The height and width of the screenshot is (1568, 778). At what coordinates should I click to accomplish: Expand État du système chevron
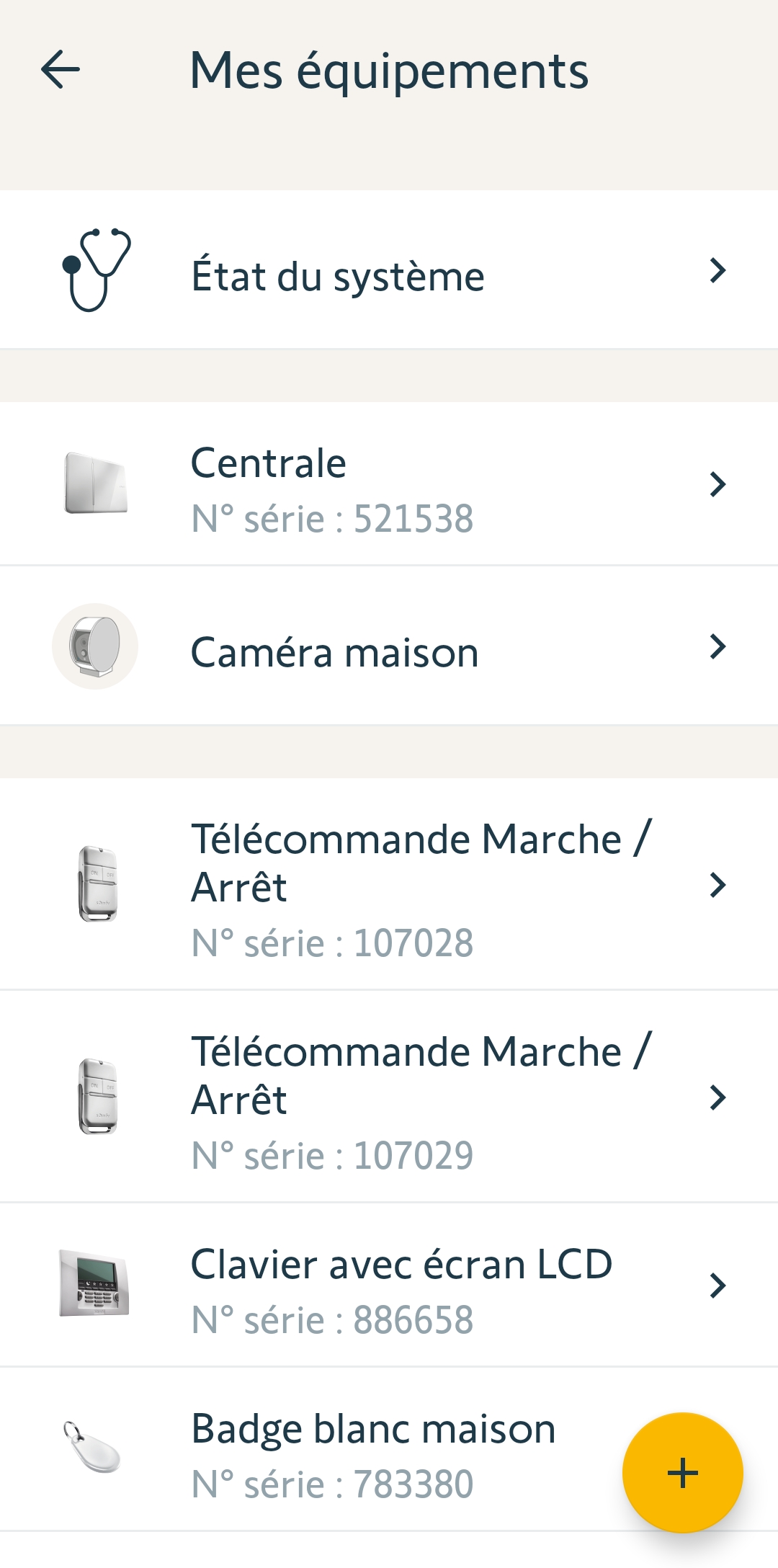[x=717, y=270]
